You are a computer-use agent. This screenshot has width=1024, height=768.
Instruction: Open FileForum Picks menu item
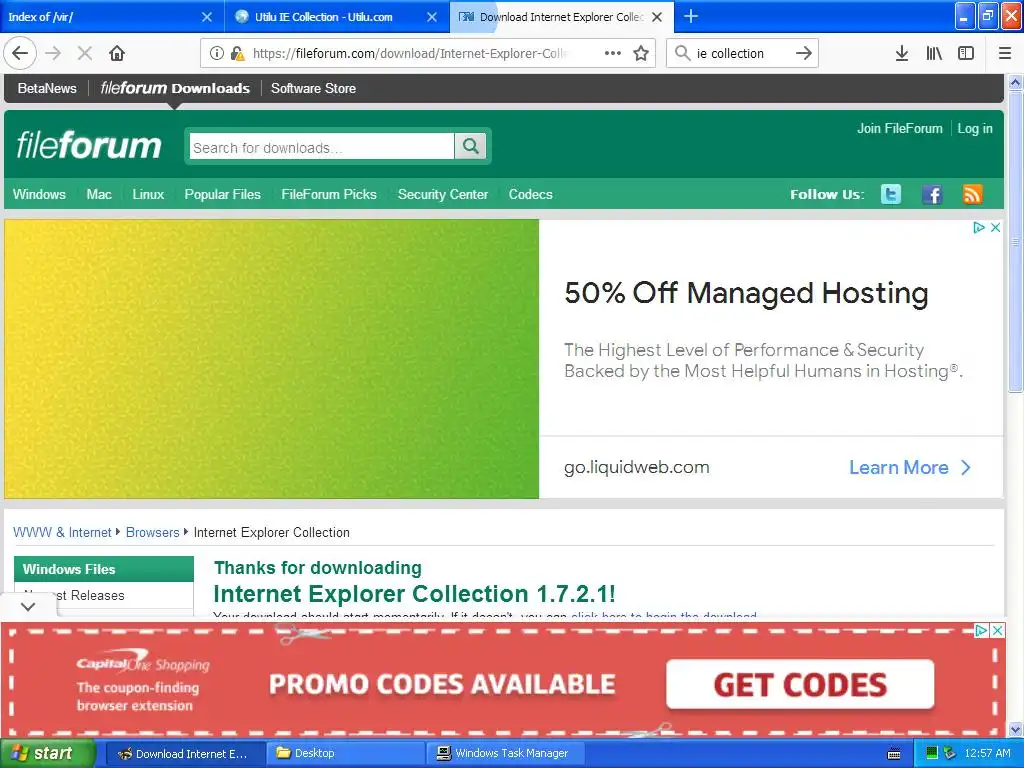[x=329, y=195]
